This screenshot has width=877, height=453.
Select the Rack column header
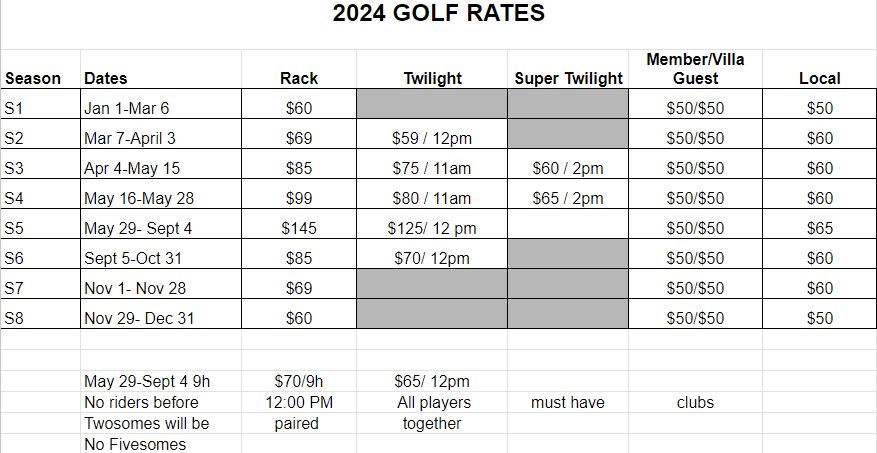click(x=299, y=78)
